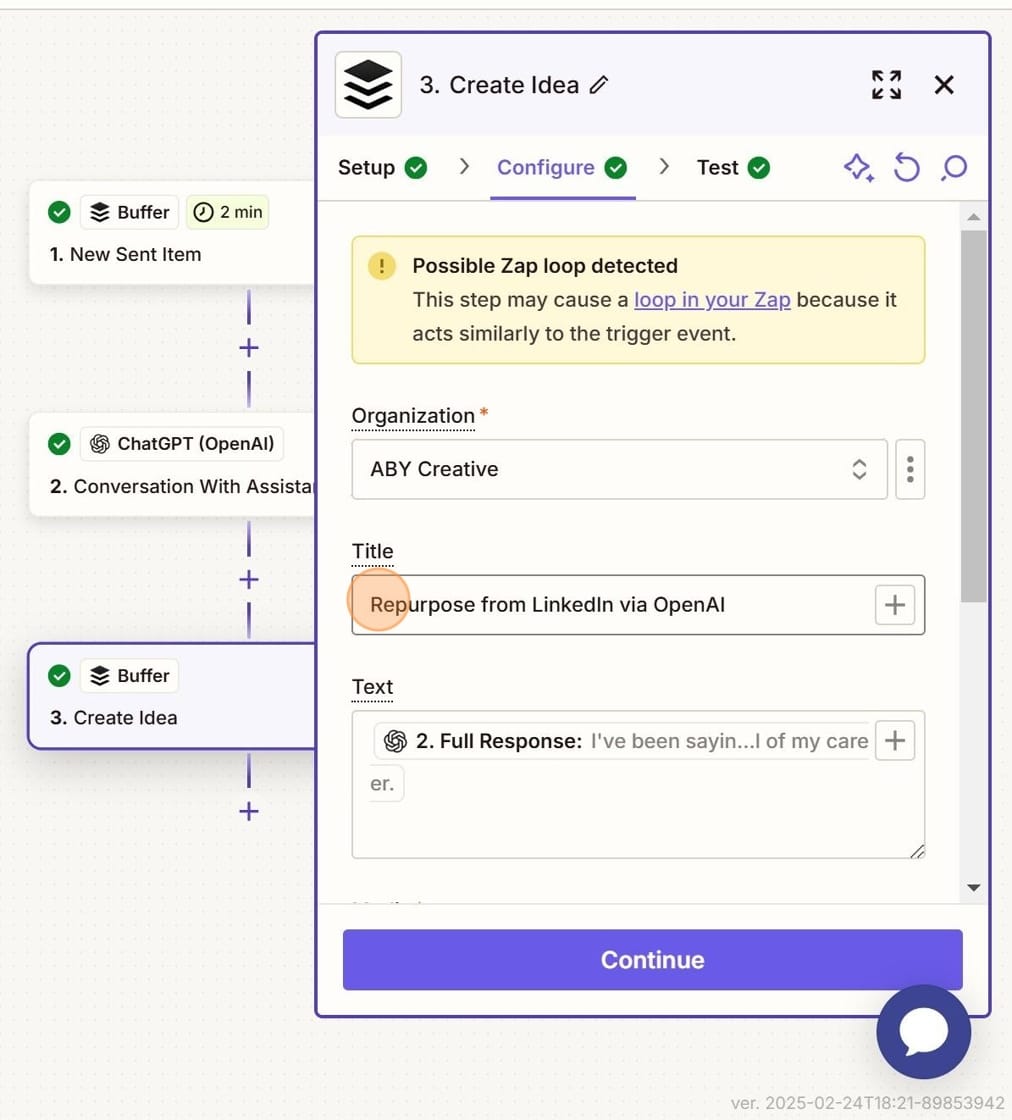Open the loop in your Zap link

[x=712, y=299]
